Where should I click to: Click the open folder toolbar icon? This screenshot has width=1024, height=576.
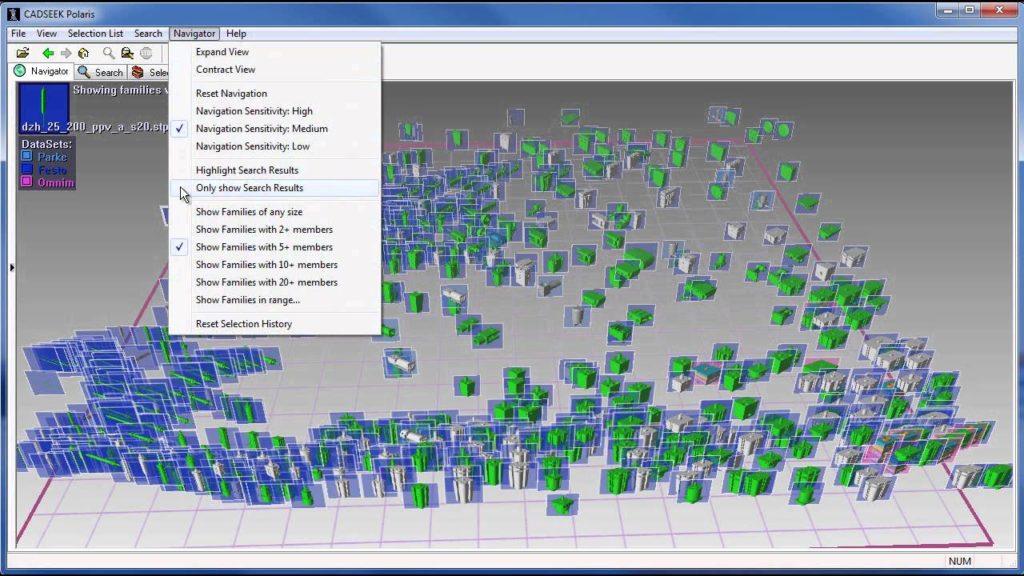[23, 53]
